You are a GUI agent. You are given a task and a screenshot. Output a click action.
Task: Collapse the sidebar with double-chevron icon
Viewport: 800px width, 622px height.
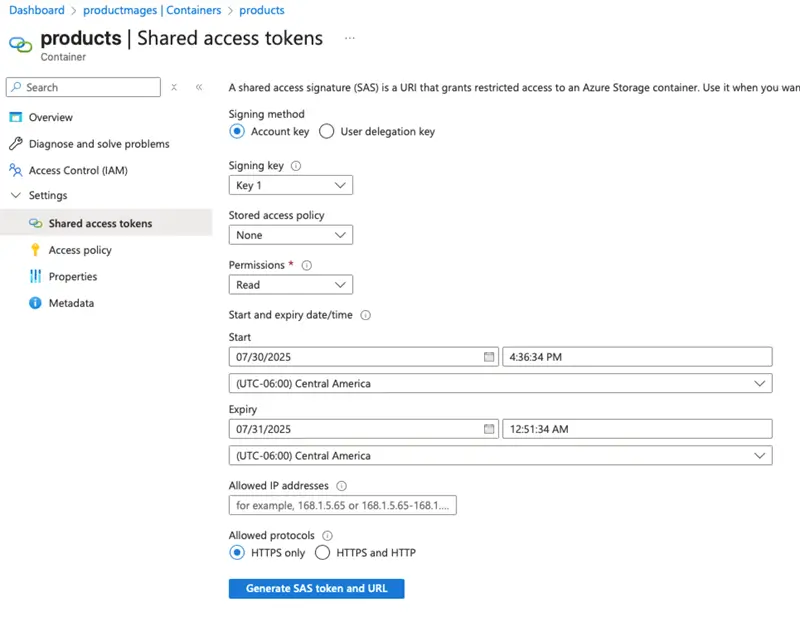pos(199,87)
